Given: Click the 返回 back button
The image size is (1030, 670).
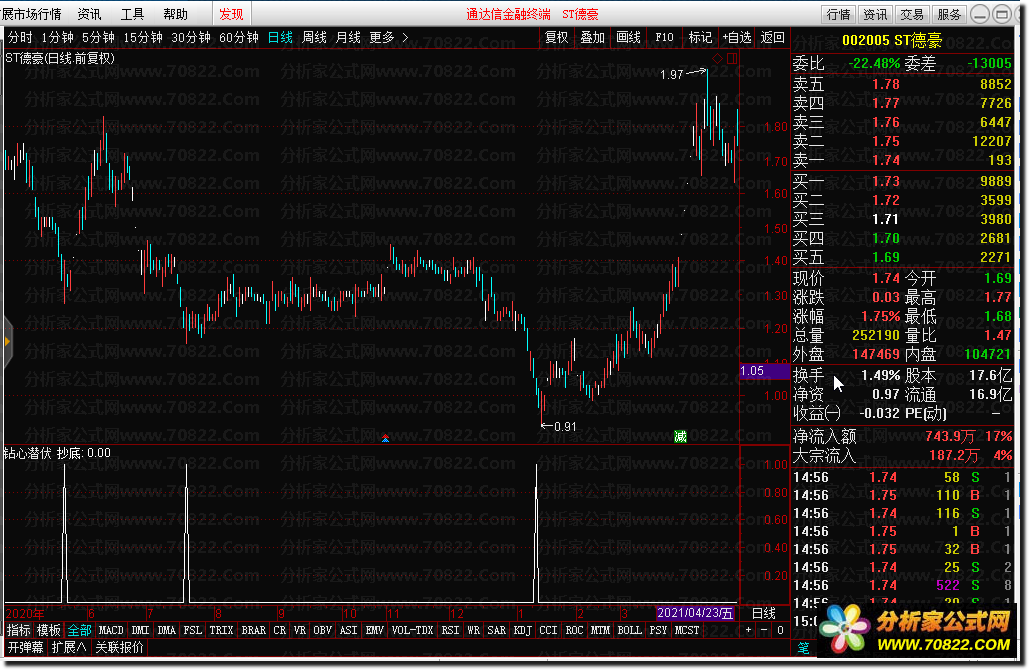Looking at the screenshot, I should [x=772, y=37].
